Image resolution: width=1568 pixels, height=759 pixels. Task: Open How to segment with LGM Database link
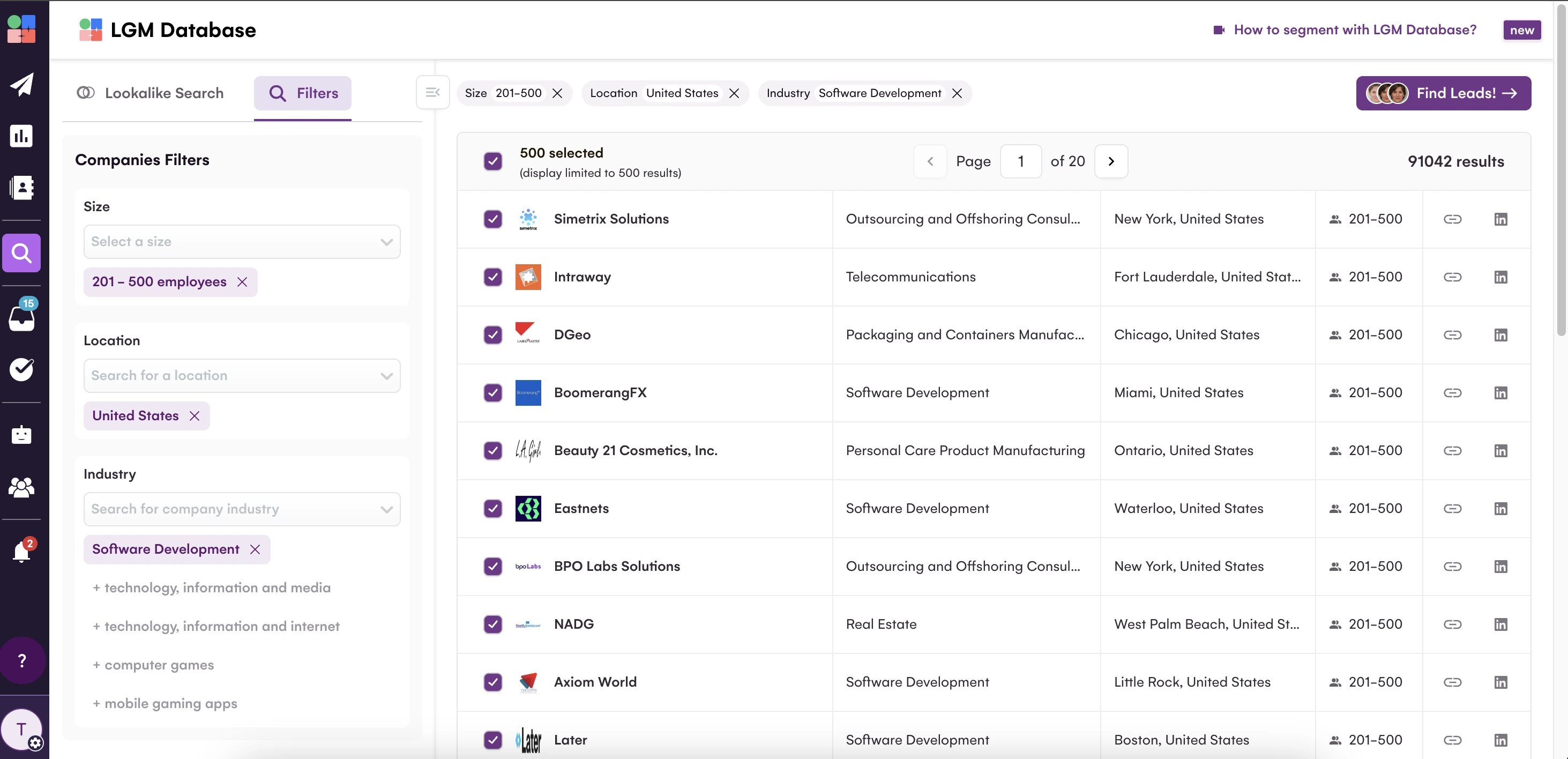point(1354,30)
